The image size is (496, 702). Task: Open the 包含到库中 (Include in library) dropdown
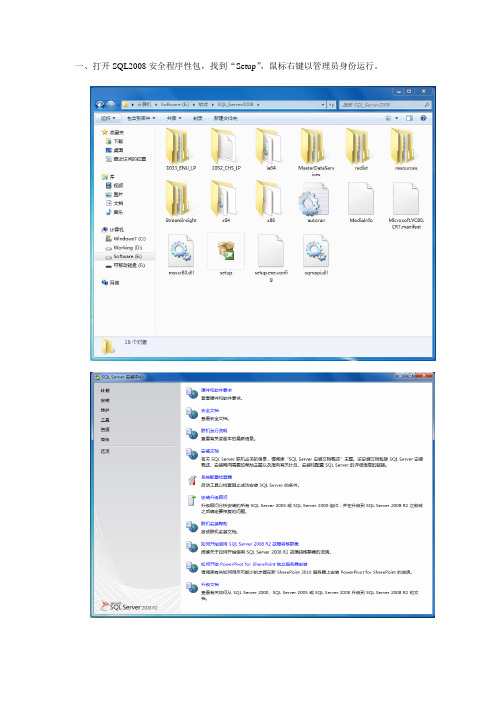tap(141, 118)
